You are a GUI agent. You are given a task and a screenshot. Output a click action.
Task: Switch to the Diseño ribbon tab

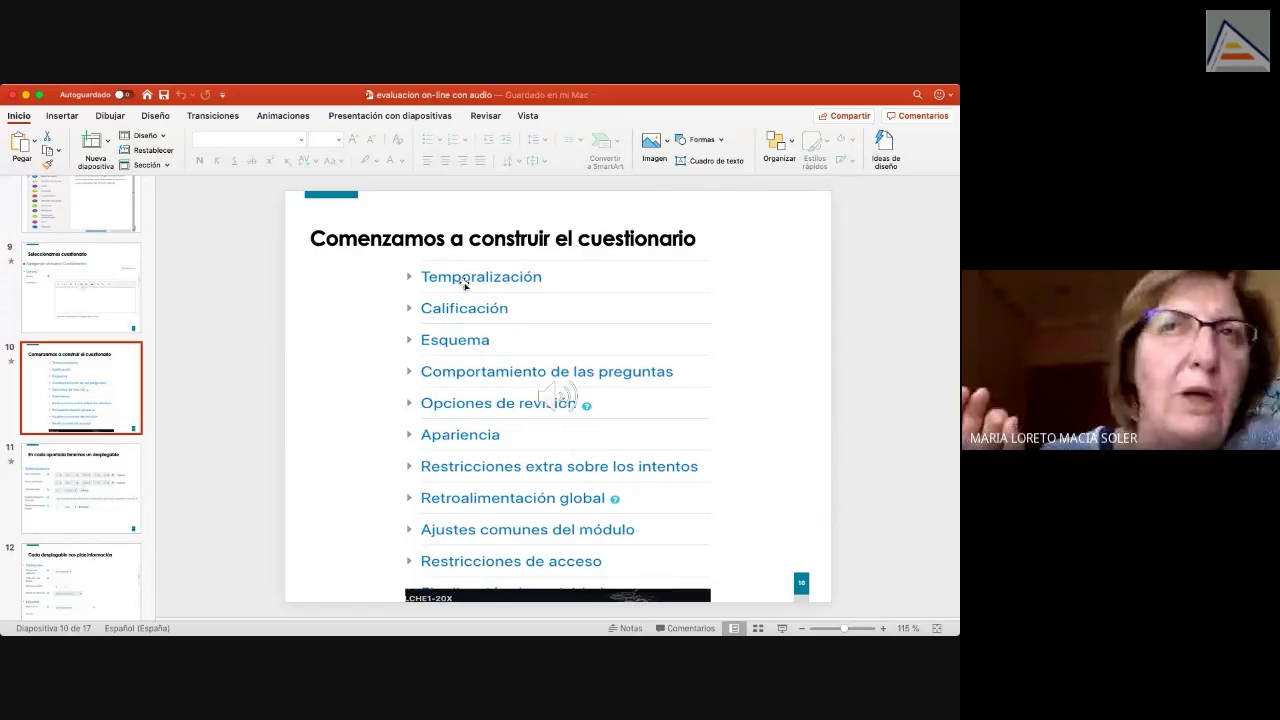click(155, 116)
